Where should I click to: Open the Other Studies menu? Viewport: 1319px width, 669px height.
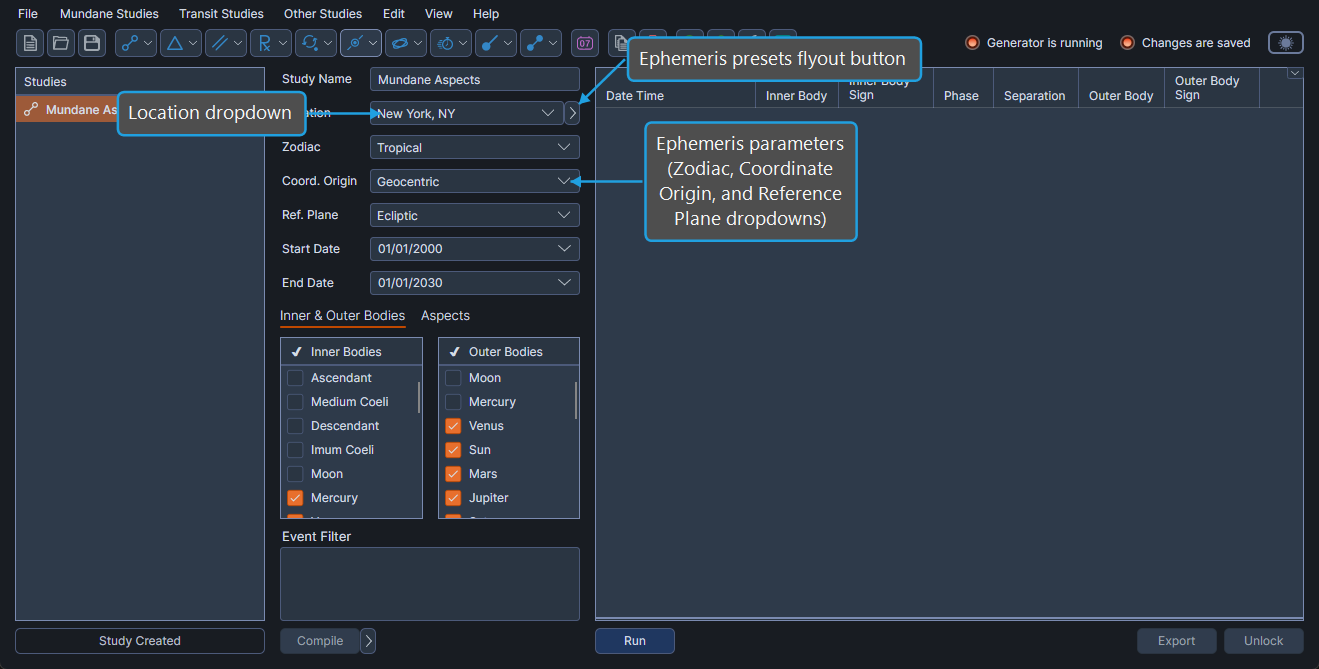[323, 14]
